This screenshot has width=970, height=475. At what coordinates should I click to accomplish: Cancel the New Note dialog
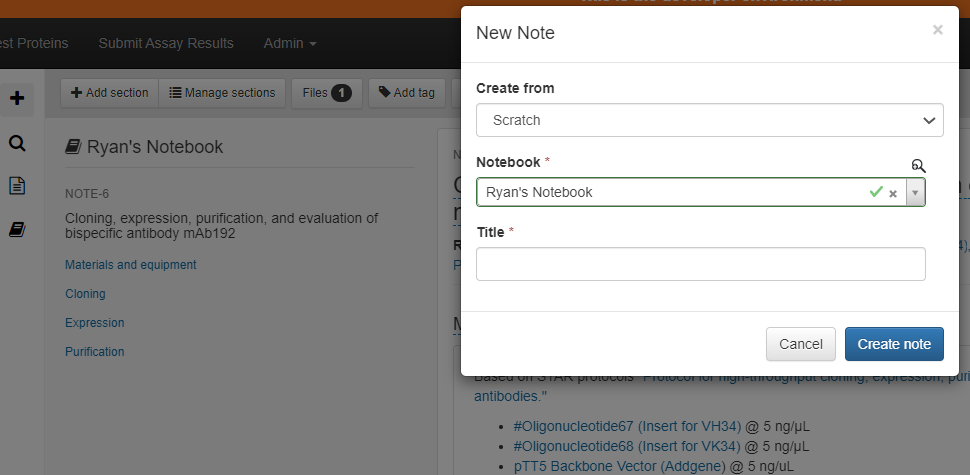click(800, 344)
